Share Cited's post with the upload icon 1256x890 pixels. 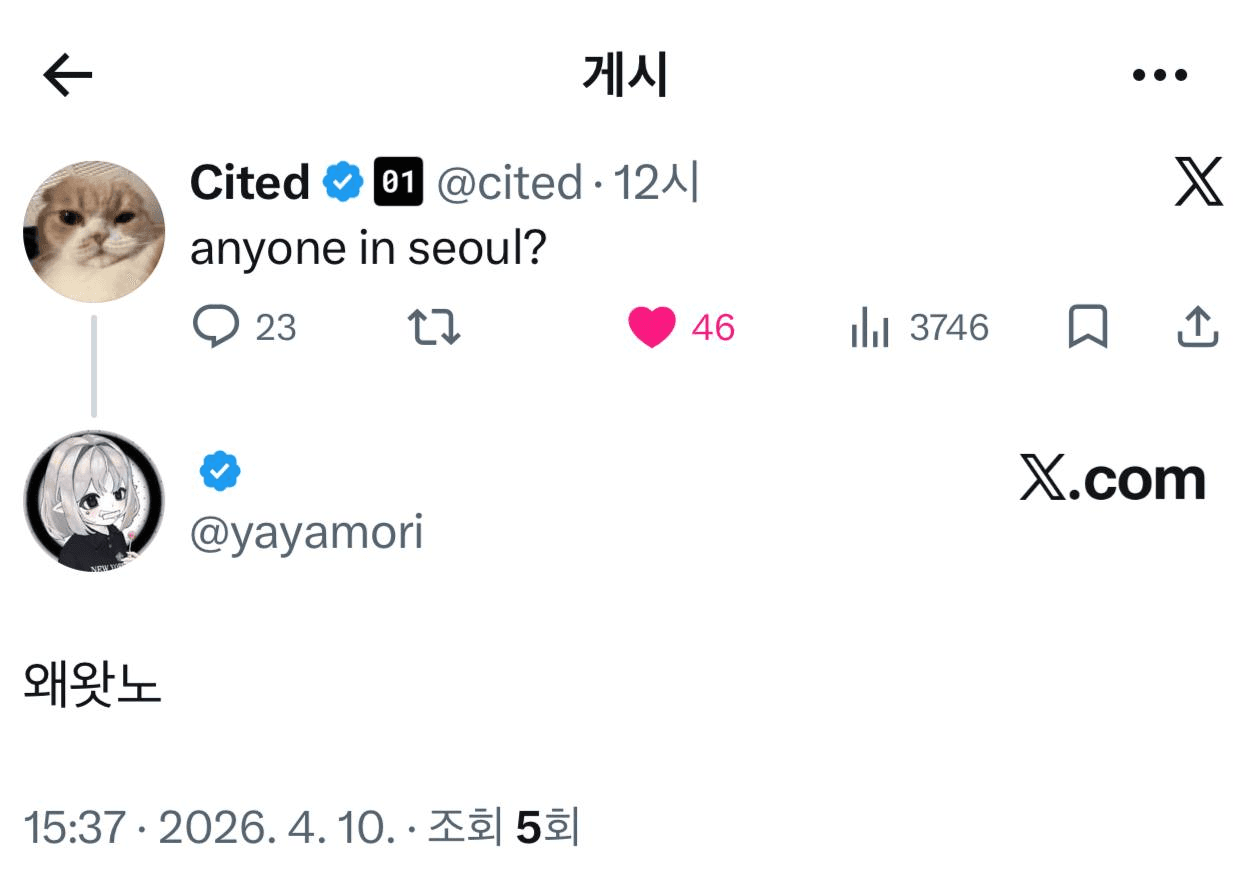1197,327
